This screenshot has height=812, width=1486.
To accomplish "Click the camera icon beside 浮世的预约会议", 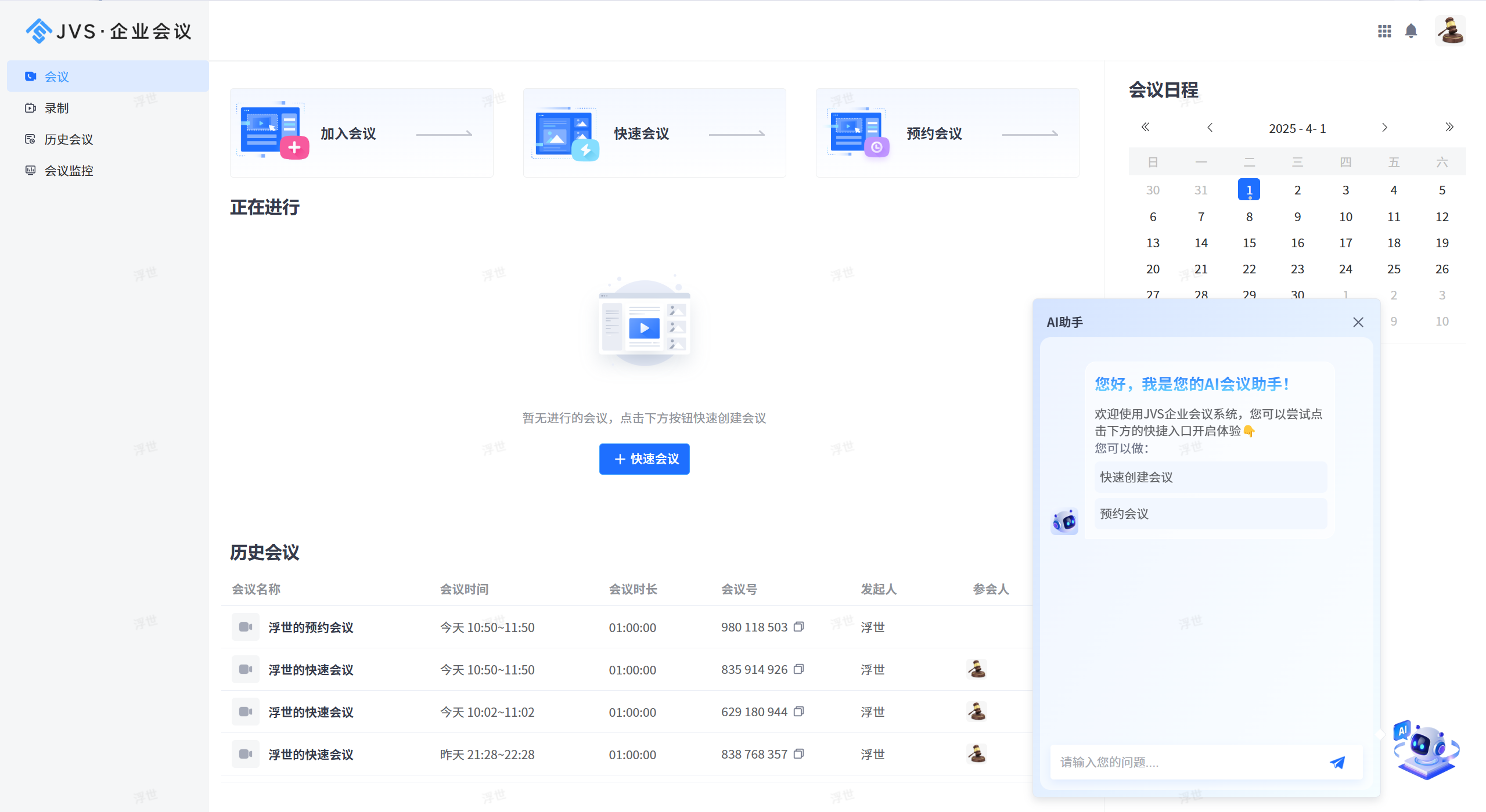I will tap(245, 627).
